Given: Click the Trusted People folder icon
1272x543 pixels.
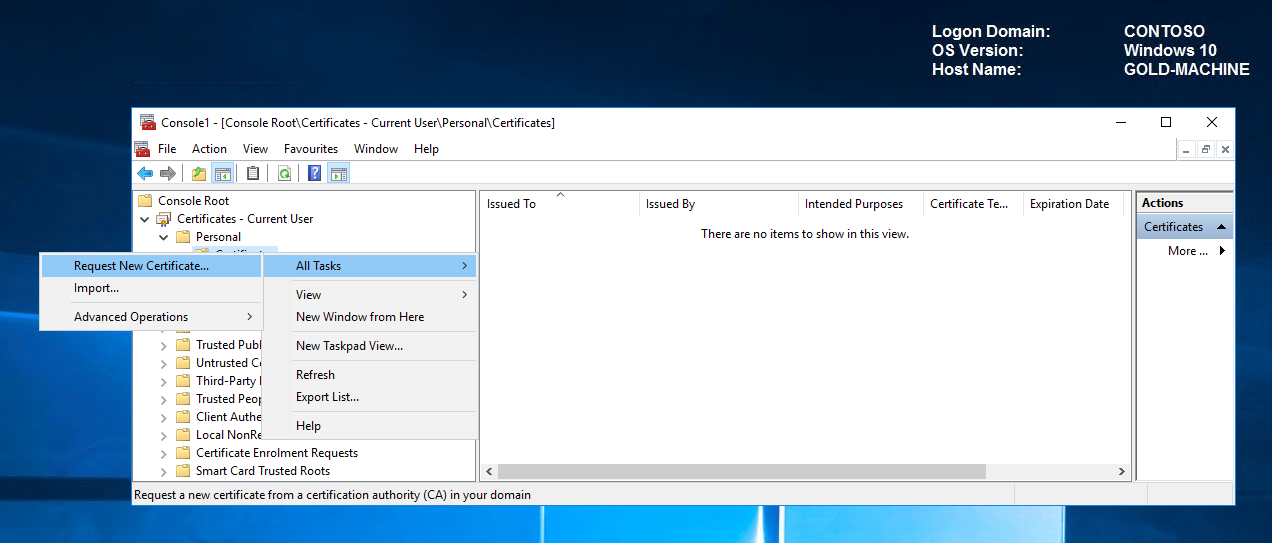Looking at the screenshot, I should click(x=183, y=398).
